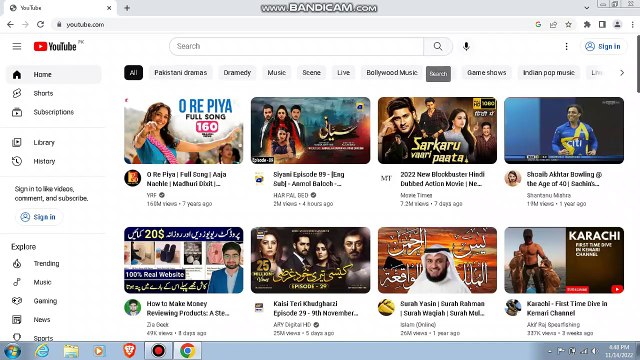The height and width of the screenshot is (360, 640).
Task: Reload the page
Action: [x=40, y=24]
